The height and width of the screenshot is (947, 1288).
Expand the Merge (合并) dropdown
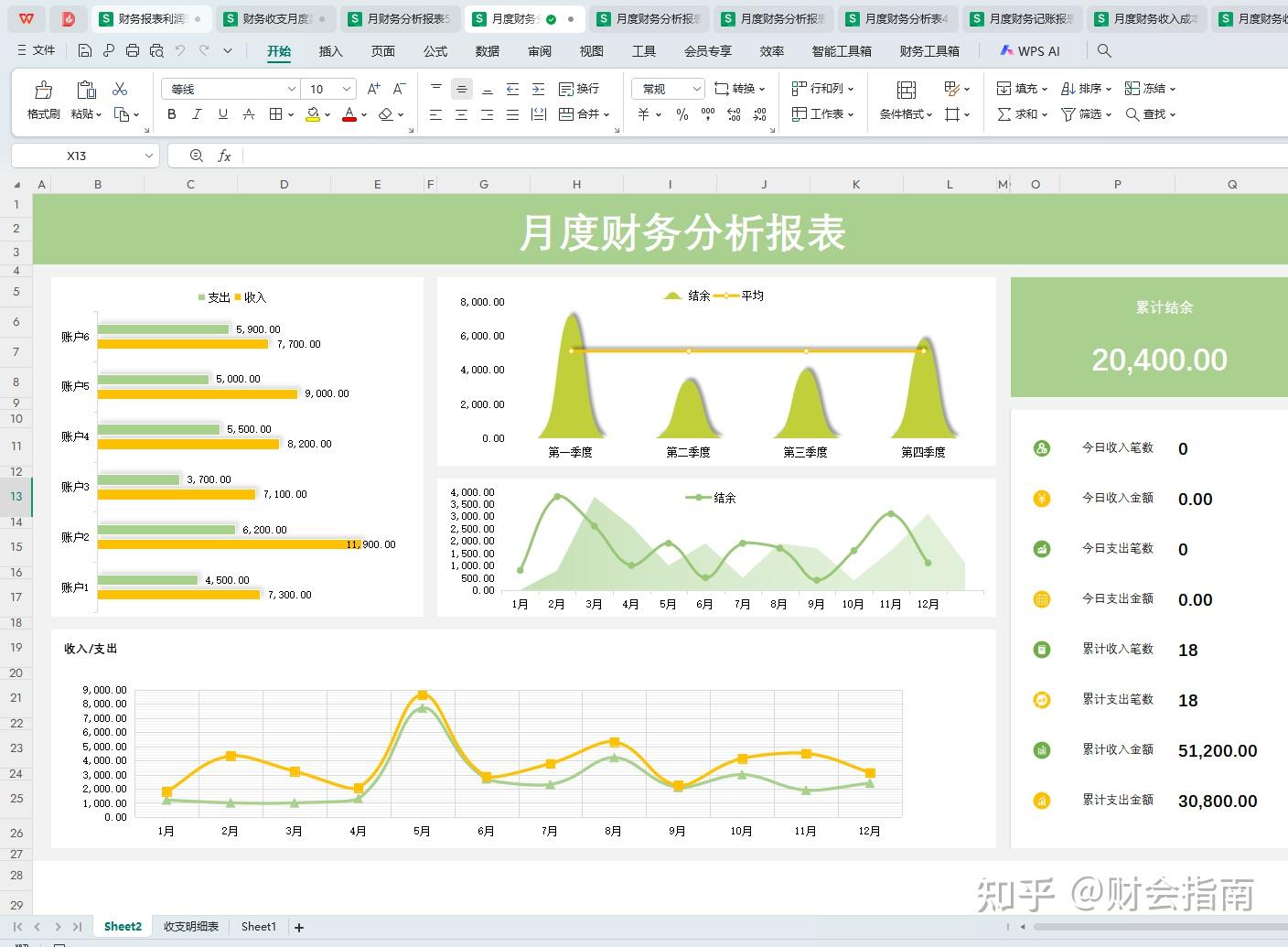pos(606,115)
